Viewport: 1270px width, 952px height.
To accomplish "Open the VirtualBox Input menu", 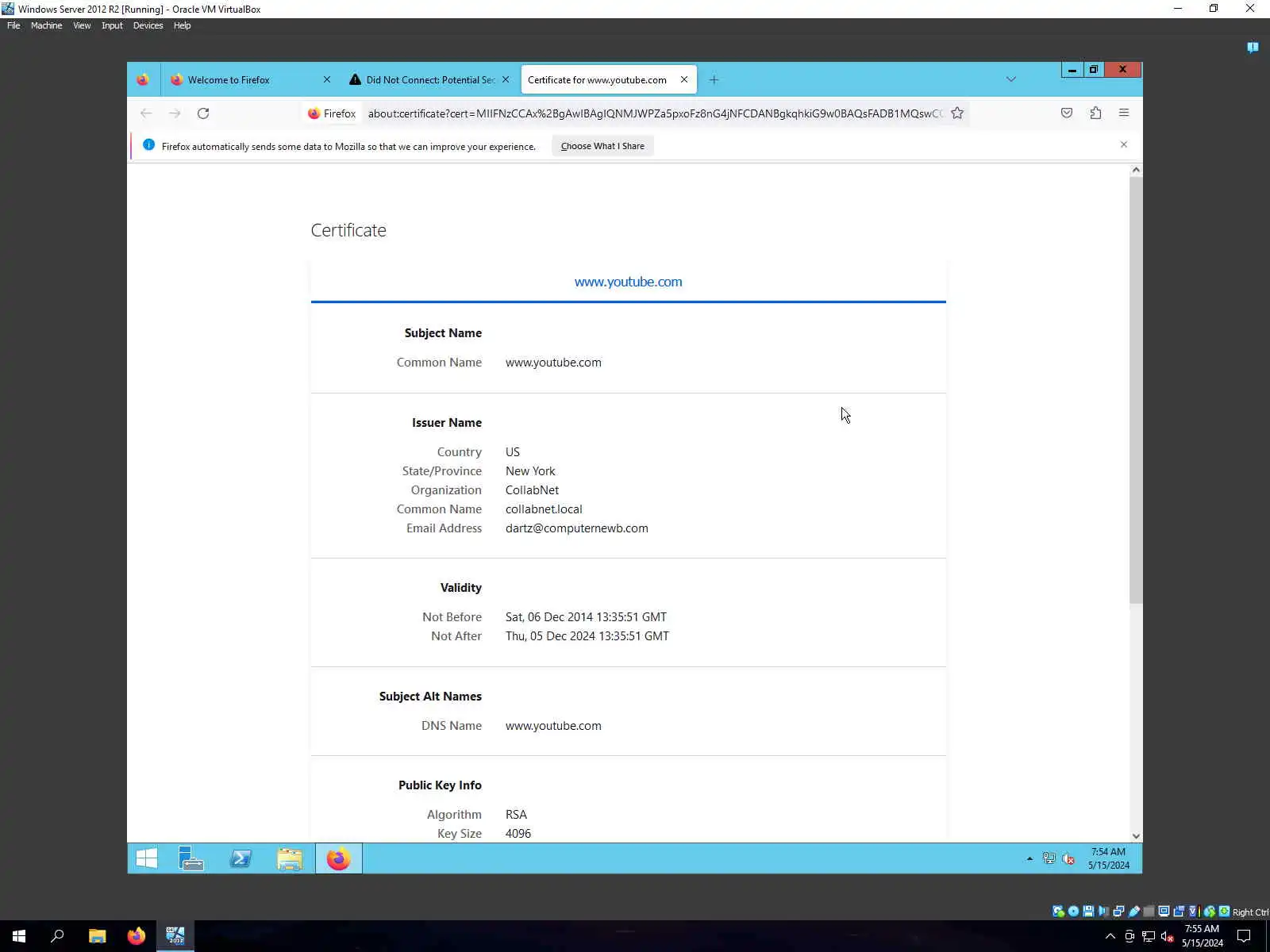I will [x=112, y=25].
